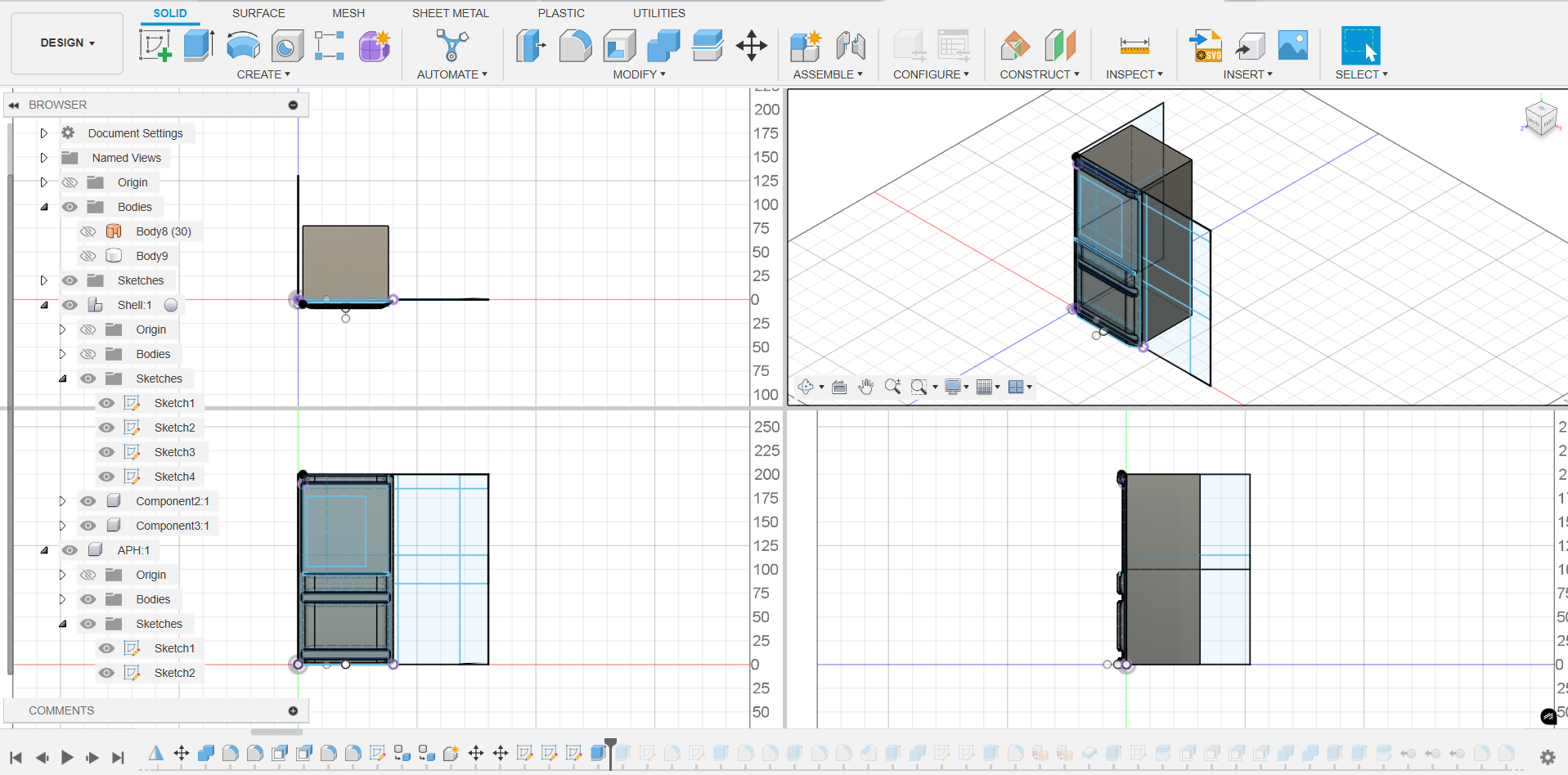Hide the APH:1 component

click(x=70, y=550)
